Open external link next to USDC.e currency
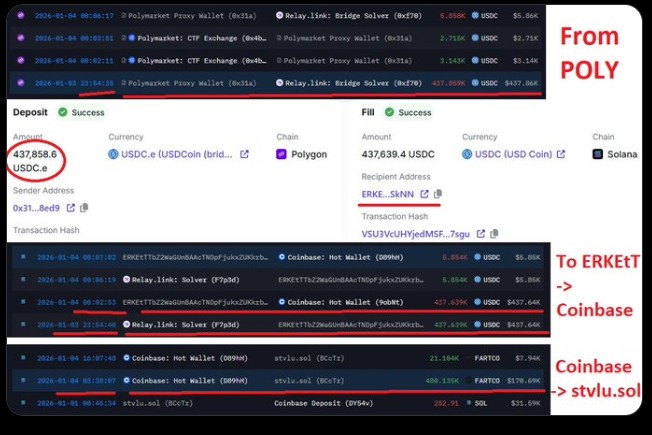 tap(244, 155)
